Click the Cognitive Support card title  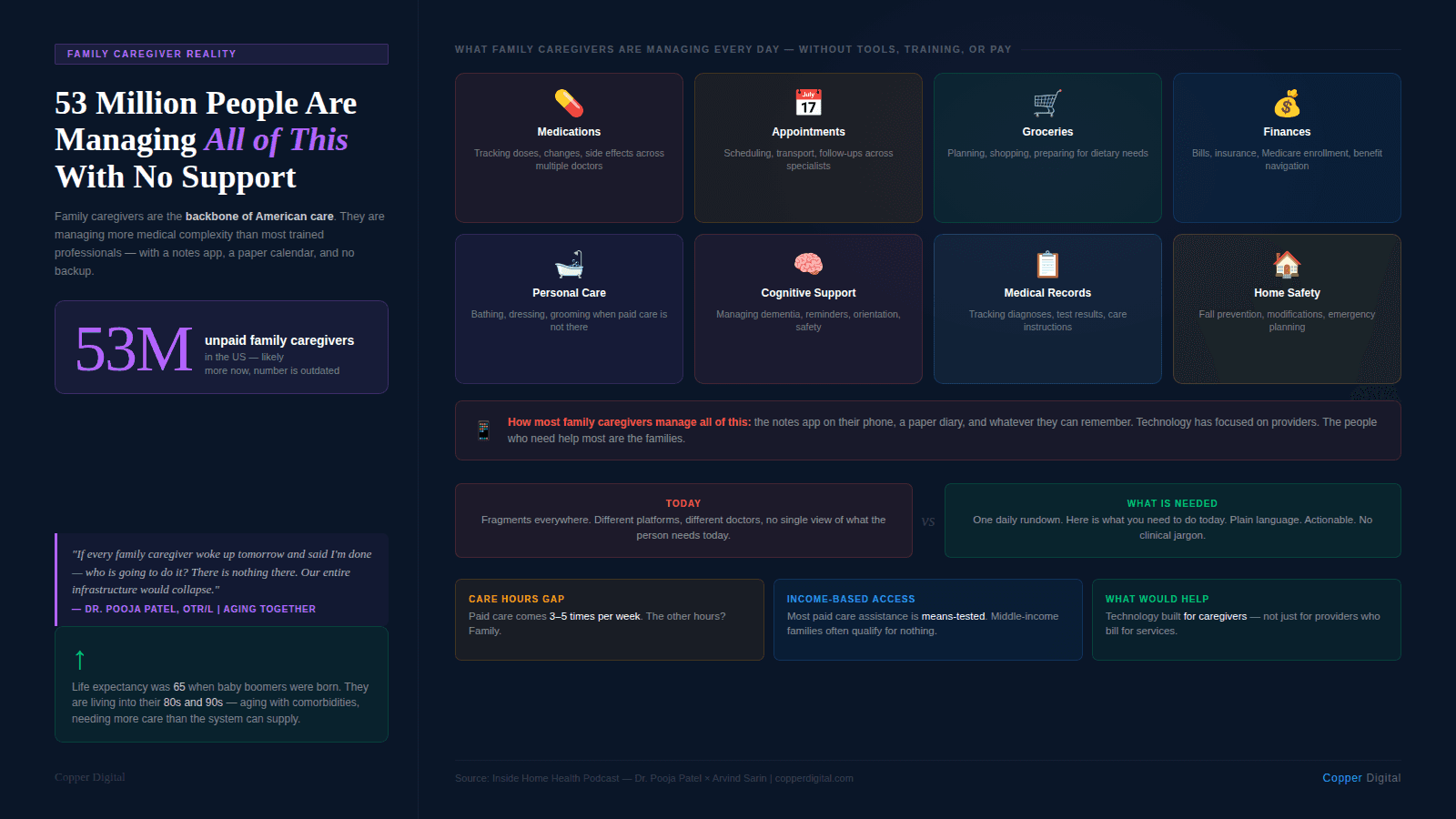coord(808,293)
